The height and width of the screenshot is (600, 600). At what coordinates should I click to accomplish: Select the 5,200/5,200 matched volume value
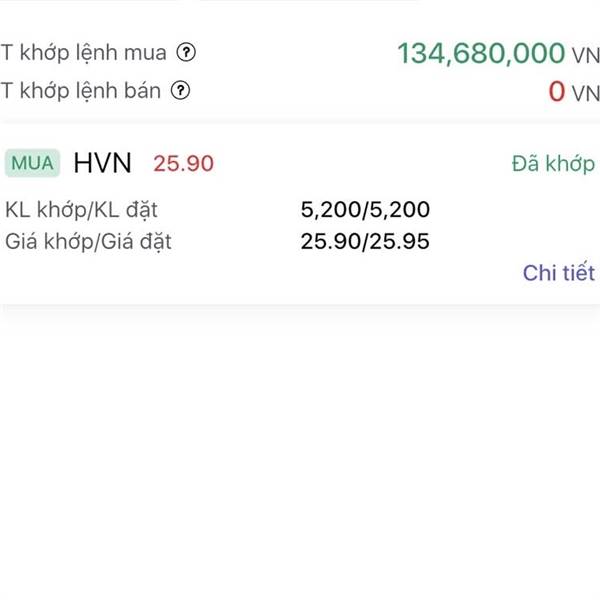(365, 210)
